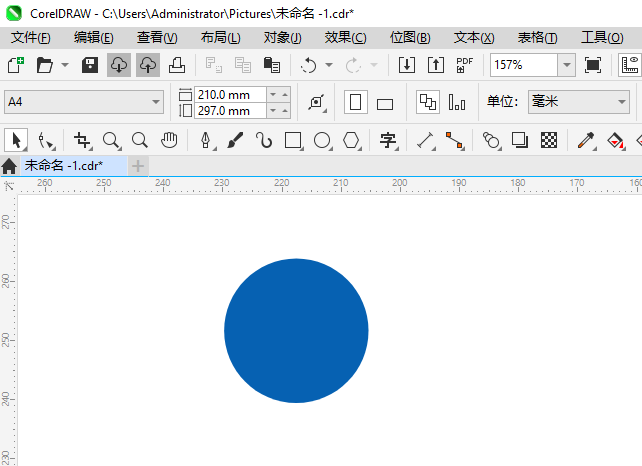Open the page width dropdown arrow
This screenshot has height=466, width=642.
coord(273,95)
